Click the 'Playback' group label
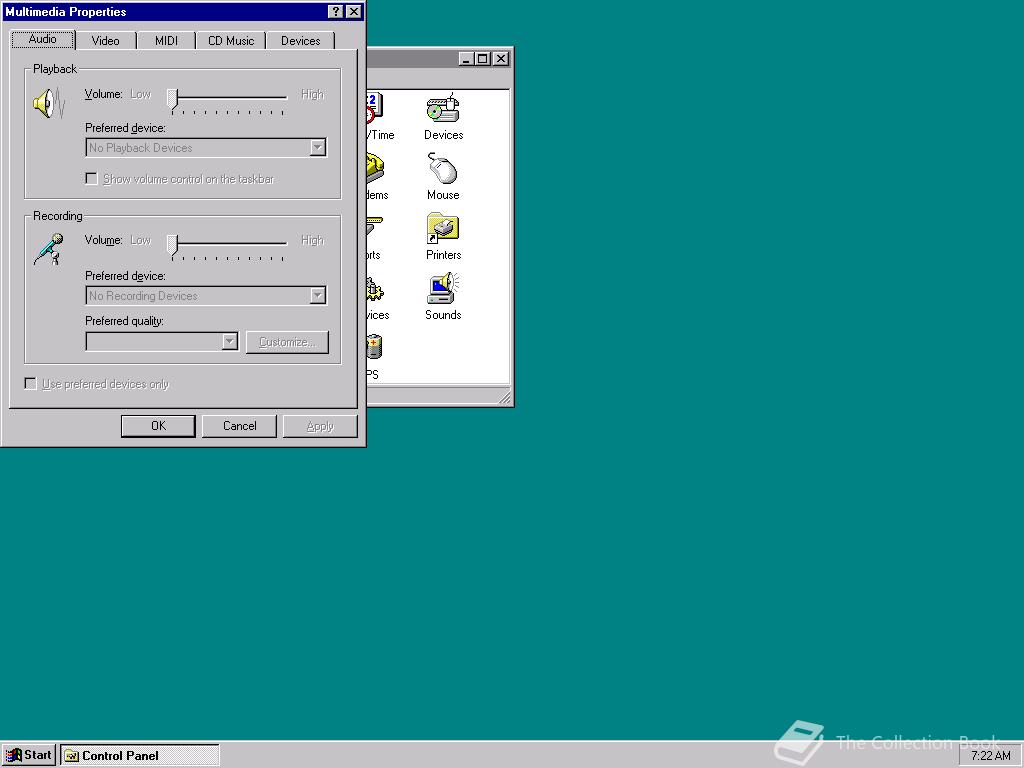 pyautogui.click(x=55, y=69)
